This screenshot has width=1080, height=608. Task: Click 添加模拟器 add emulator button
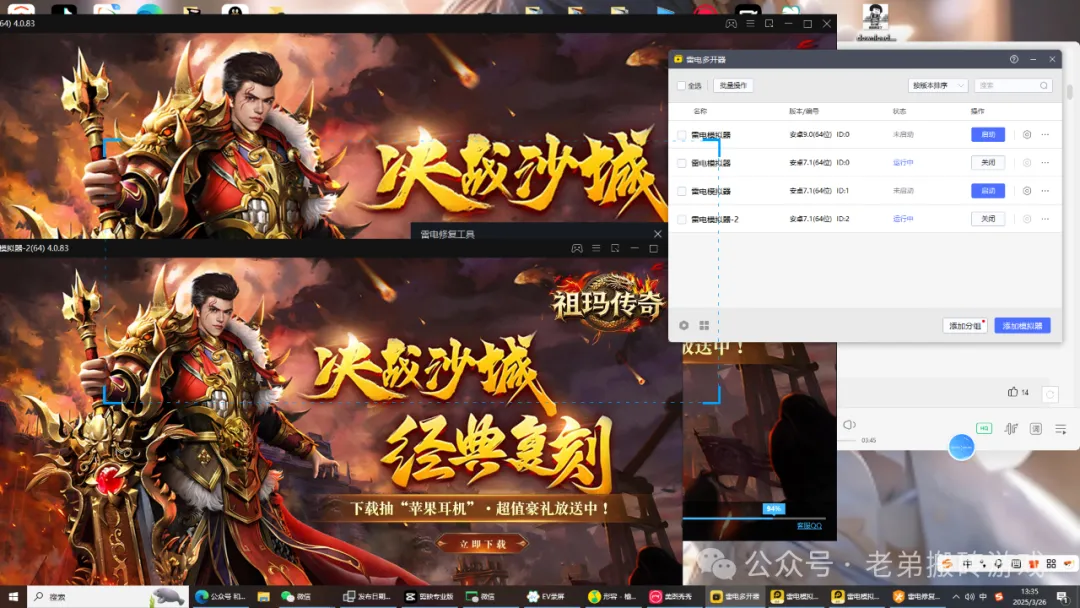click(x=1022, y=326)
